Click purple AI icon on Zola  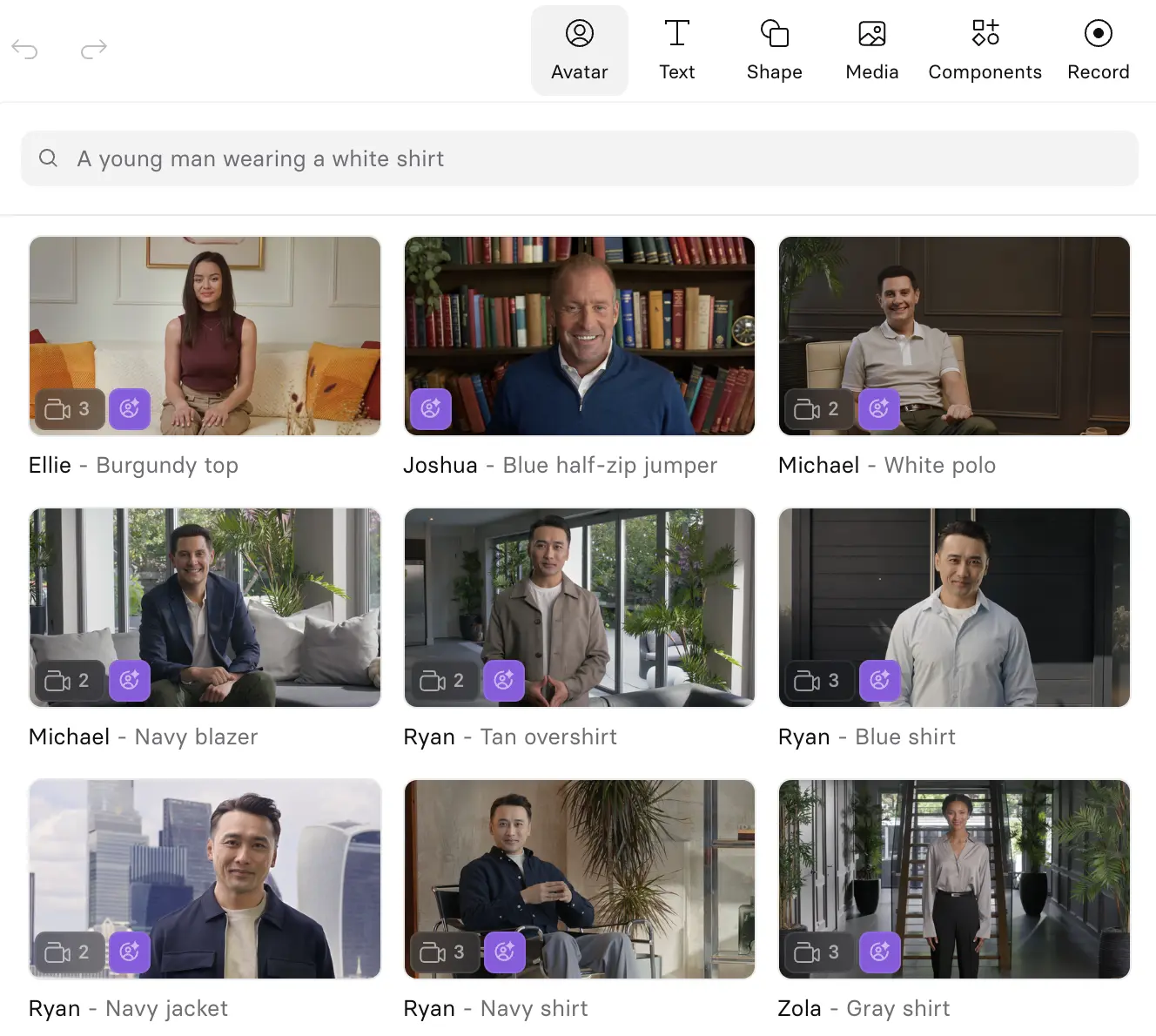coord(879,952)
